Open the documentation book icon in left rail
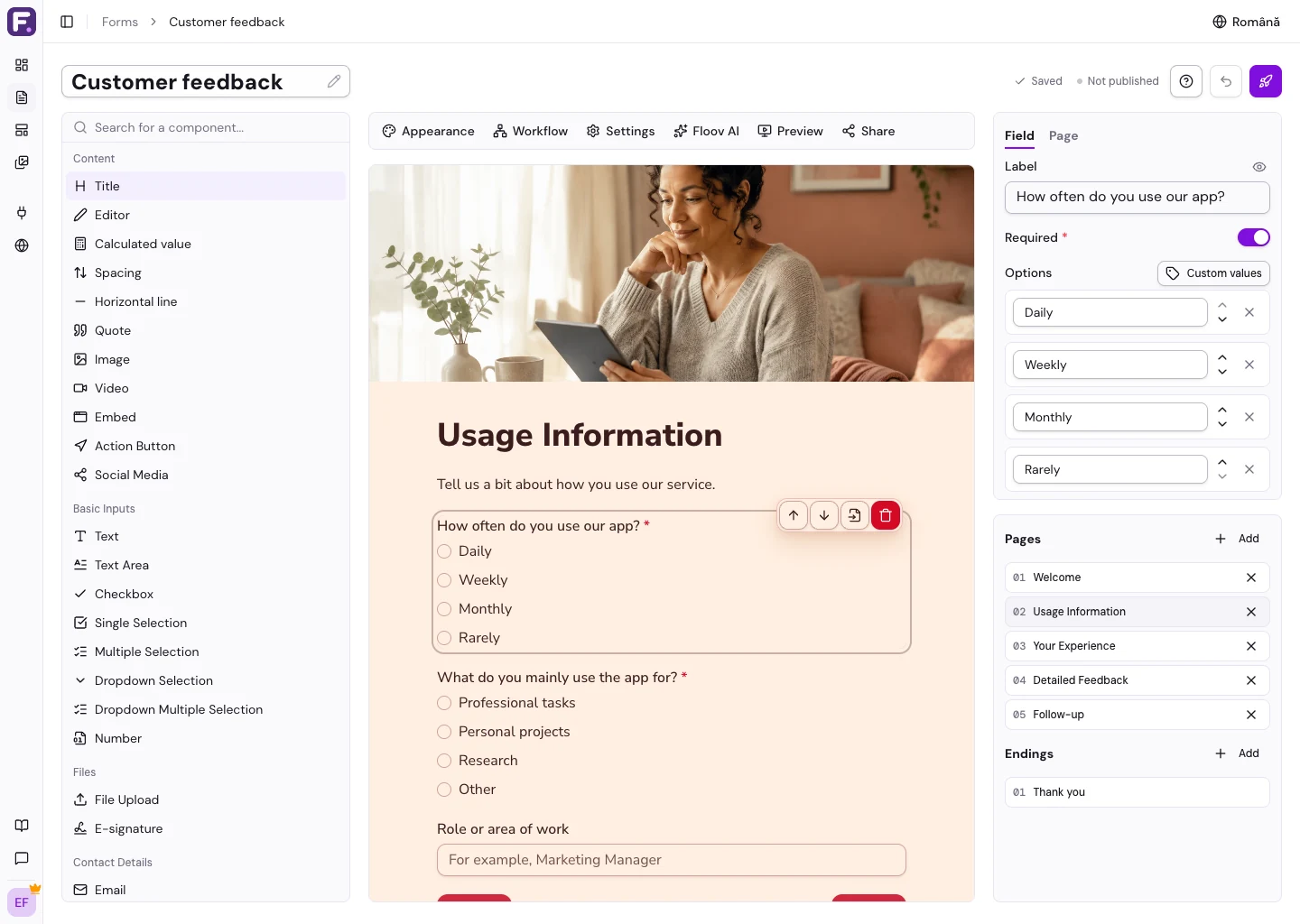1300x924 pixels. click(x=22, y=826)
